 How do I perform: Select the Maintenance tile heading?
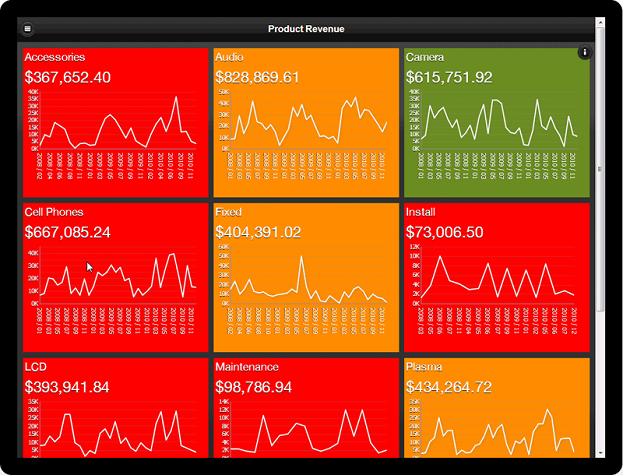pos(247,367)
